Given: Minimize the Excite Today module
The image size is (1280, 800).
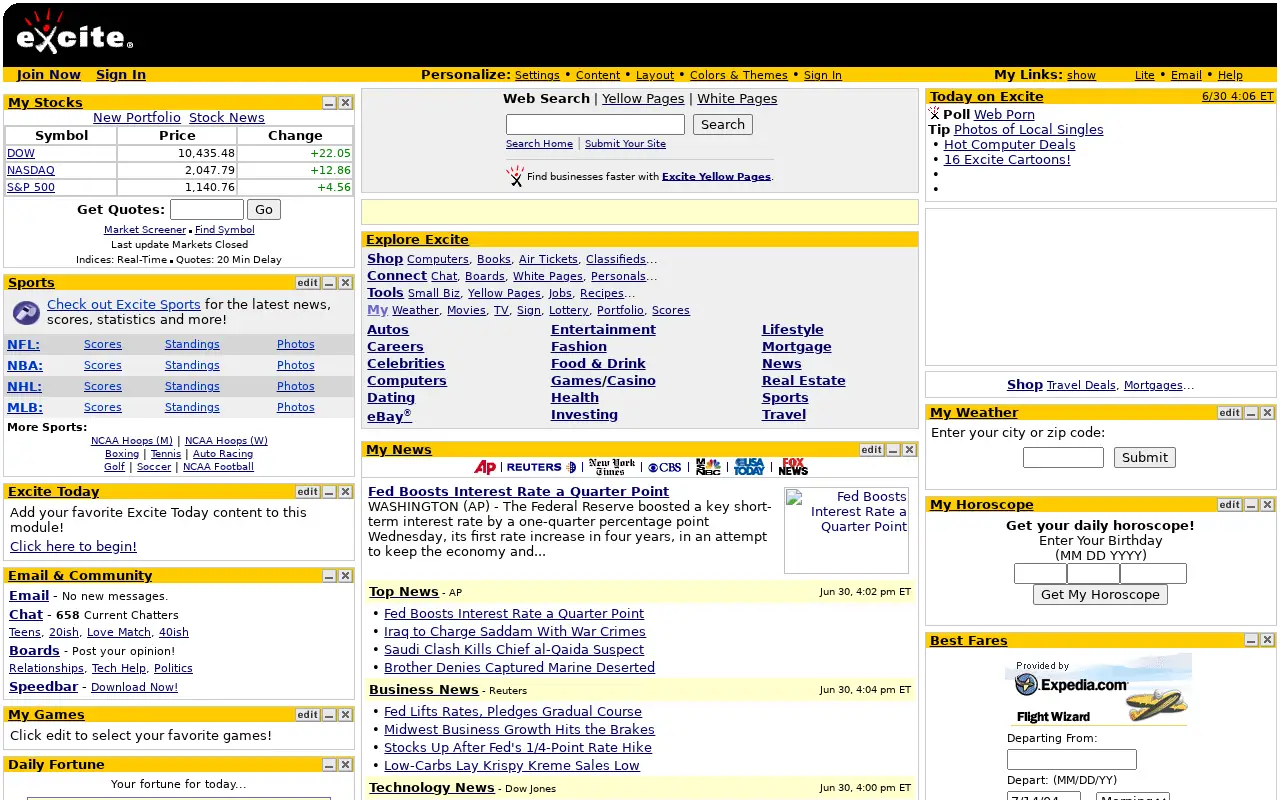Looking at the screenshot, I should (x=329, y=492).
